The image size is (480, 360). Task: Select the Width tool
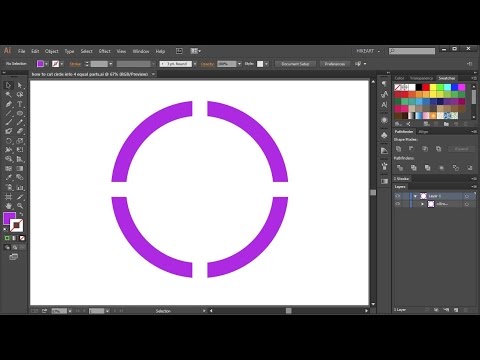pos(8,150)
